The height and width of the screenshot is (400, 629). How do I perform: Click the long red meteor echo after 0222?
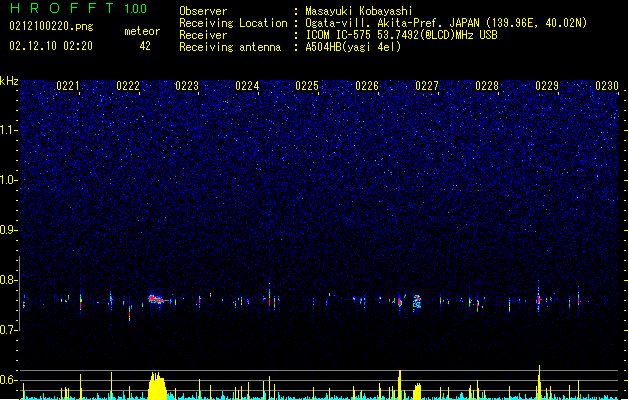click(158, 300)
